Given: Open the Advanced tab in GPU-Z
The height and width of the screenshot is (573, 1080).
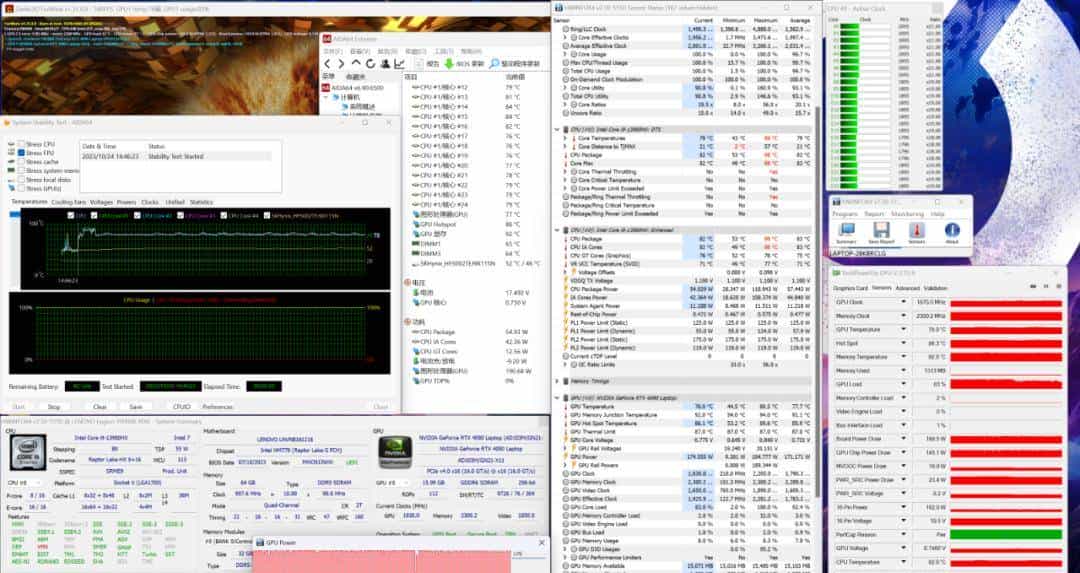Looking at the screenshot, I should click(906, 288).
